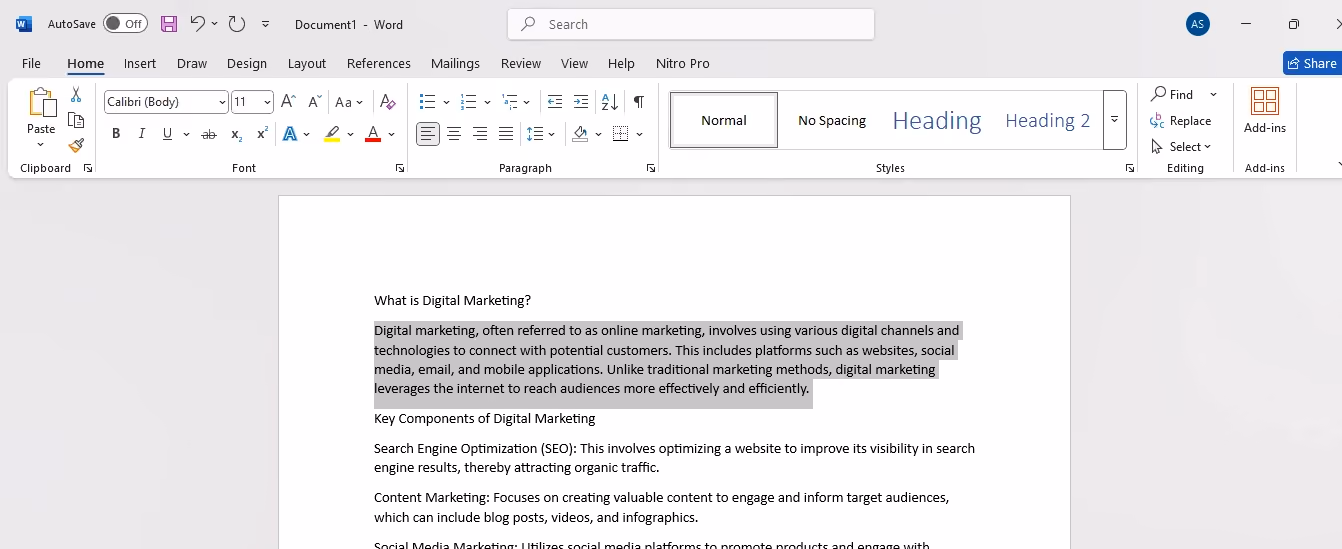Apply the Heading 2 style

[1047, 120]
